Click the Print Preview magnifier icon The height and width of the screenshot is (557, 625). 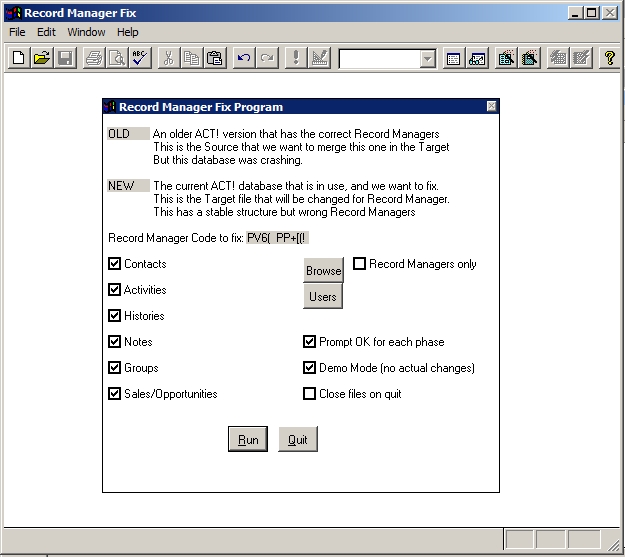point(117,58)
